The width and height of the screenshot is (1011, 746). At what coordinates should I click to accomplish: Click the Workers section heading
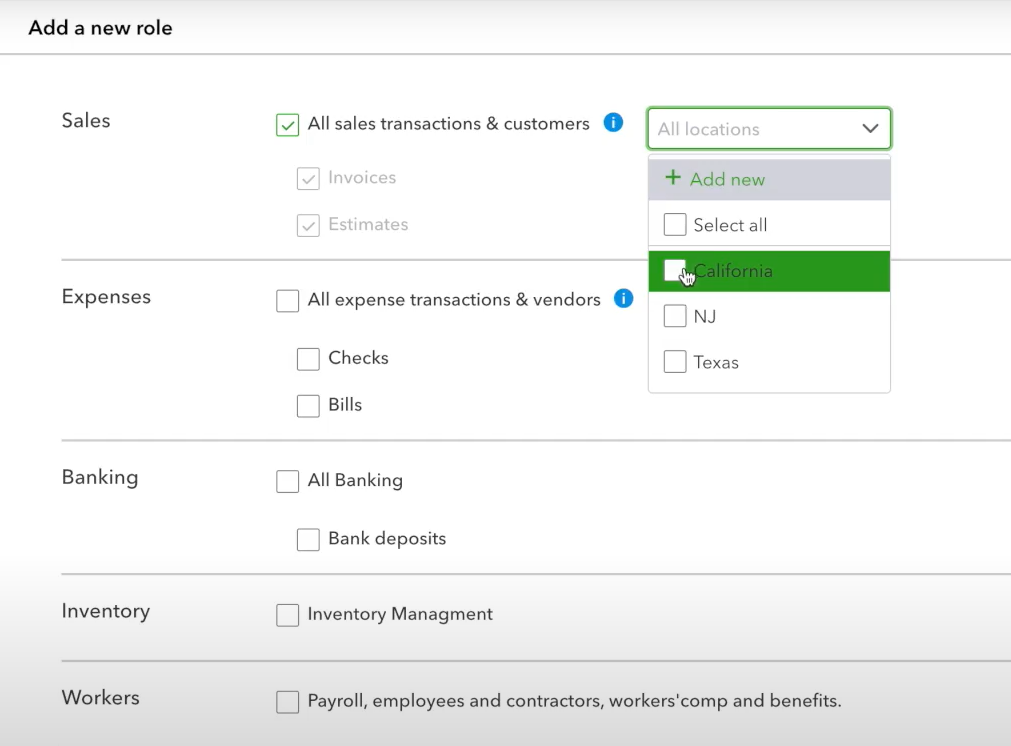(101, 698)
